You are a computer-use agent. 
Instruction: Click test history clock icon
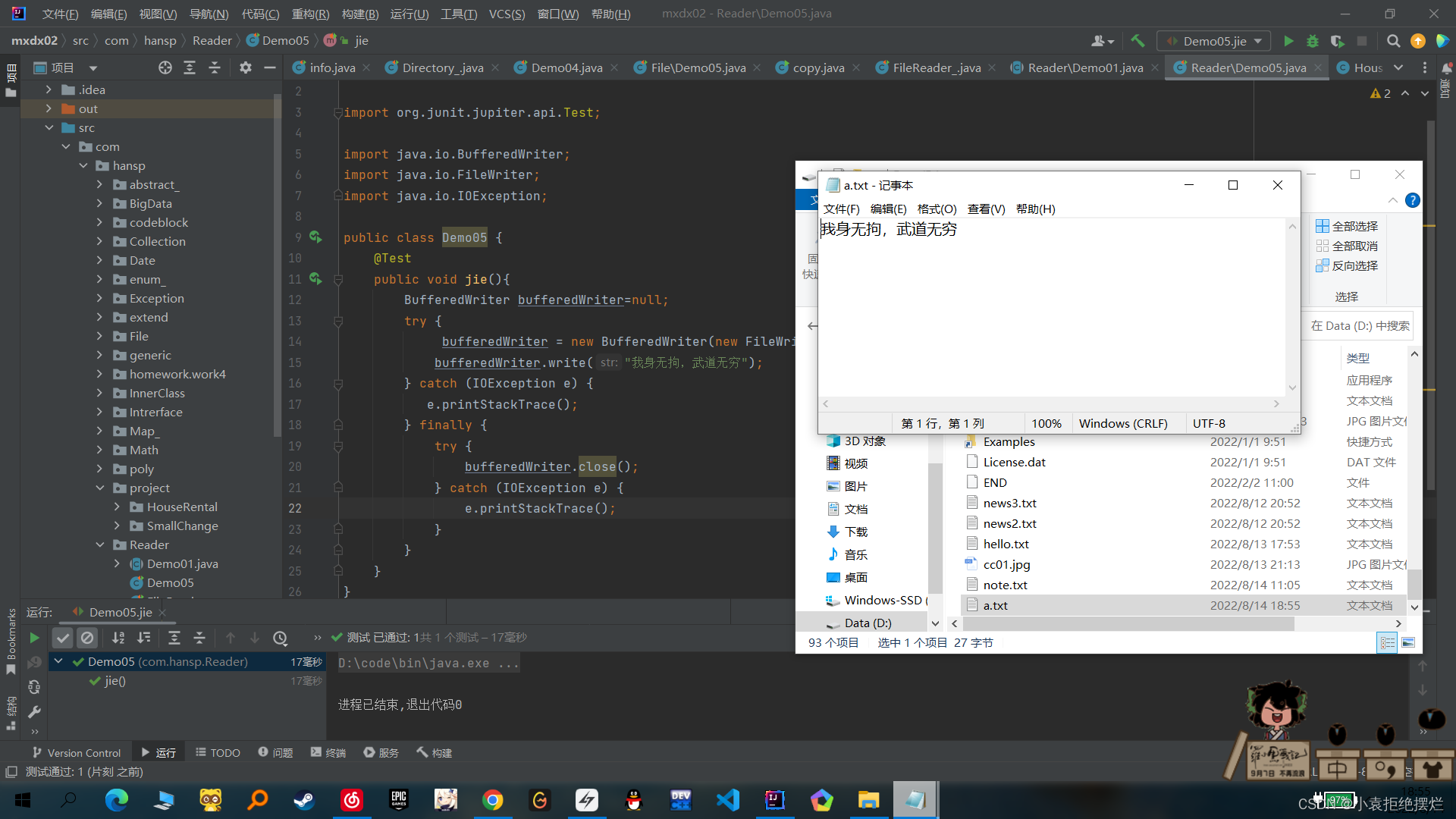[x=280, y=638]
